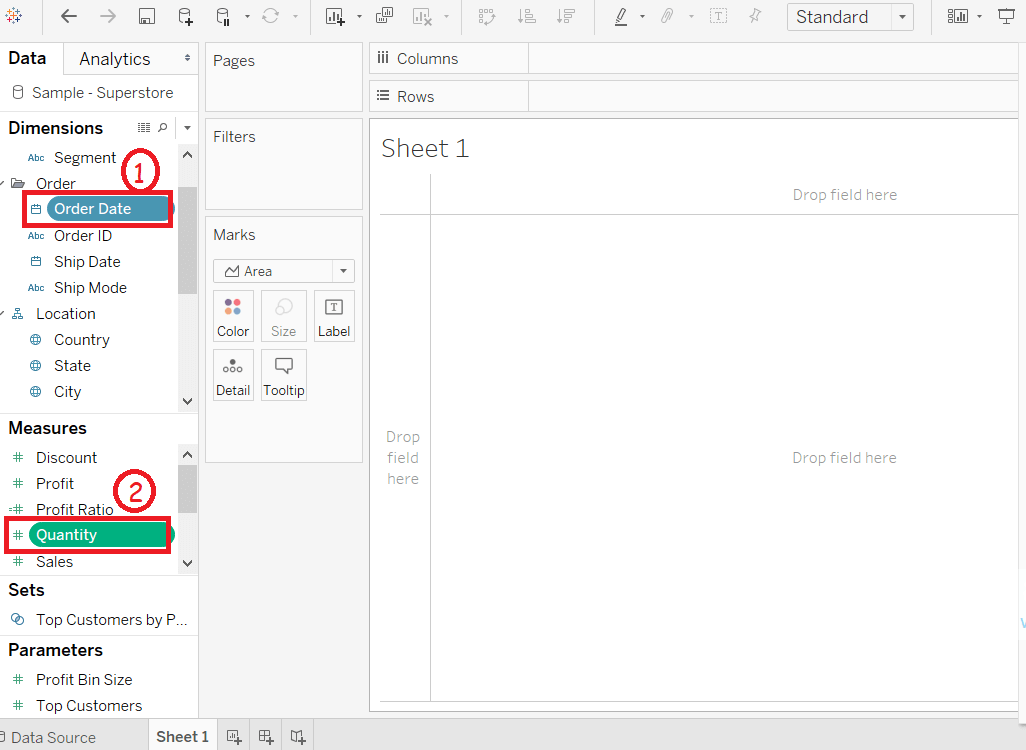Open the New Worksheet dropdown arrow
The height and width of the screenshot is (750, 1026).
[x=359, y=16]
